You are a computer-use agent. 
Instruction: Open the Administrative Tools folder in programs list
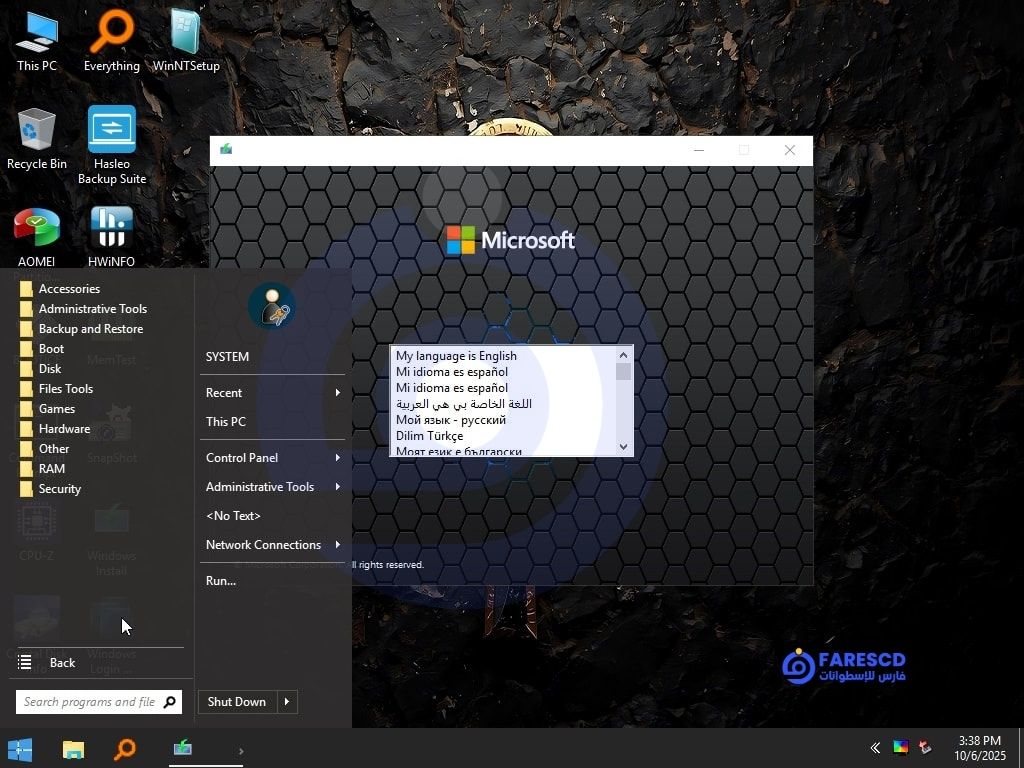(92, 309)
